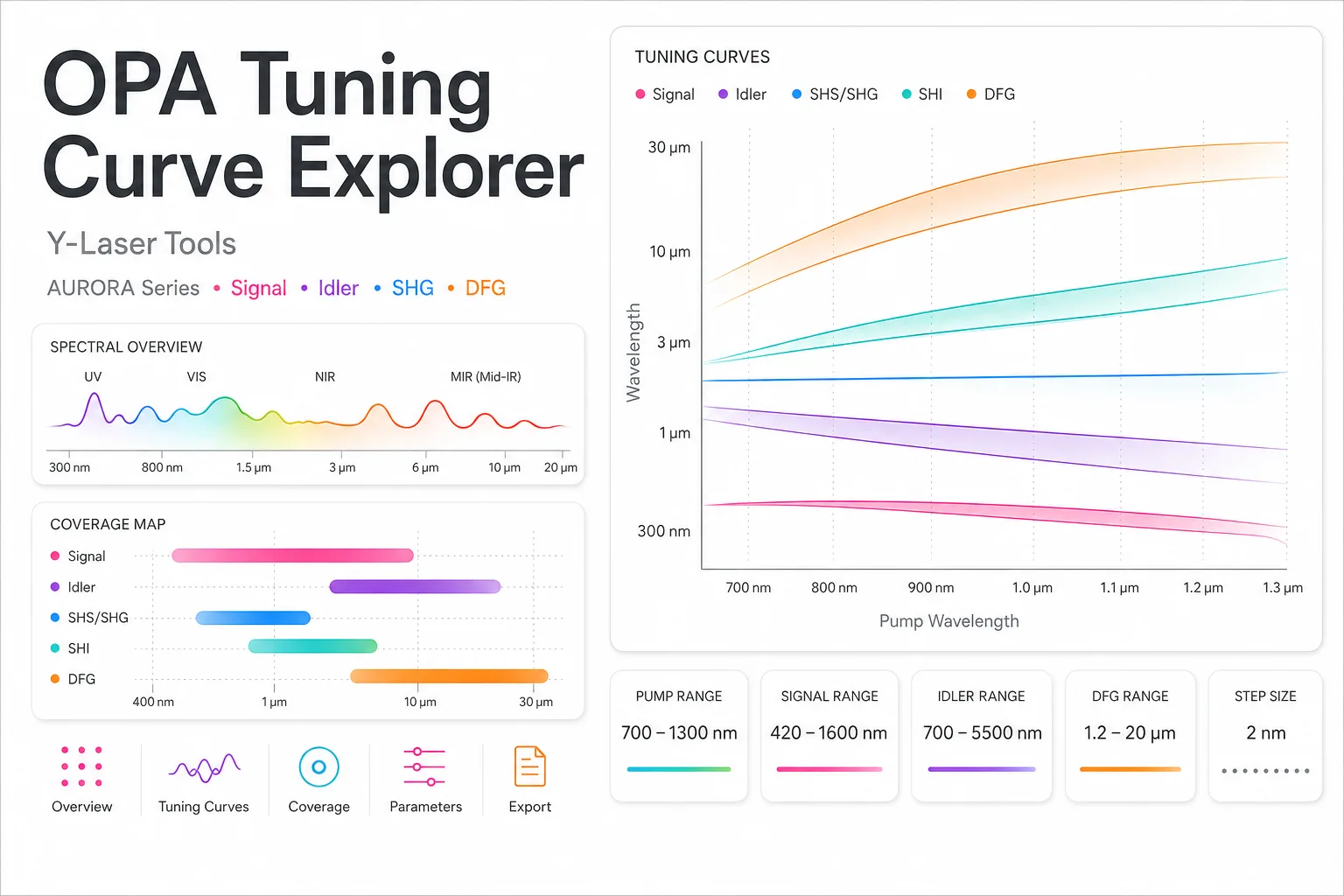The height and width of the screenshot is (896, 1344).
Task: Open the Idler Range card
Action: [x=982, y=736]
